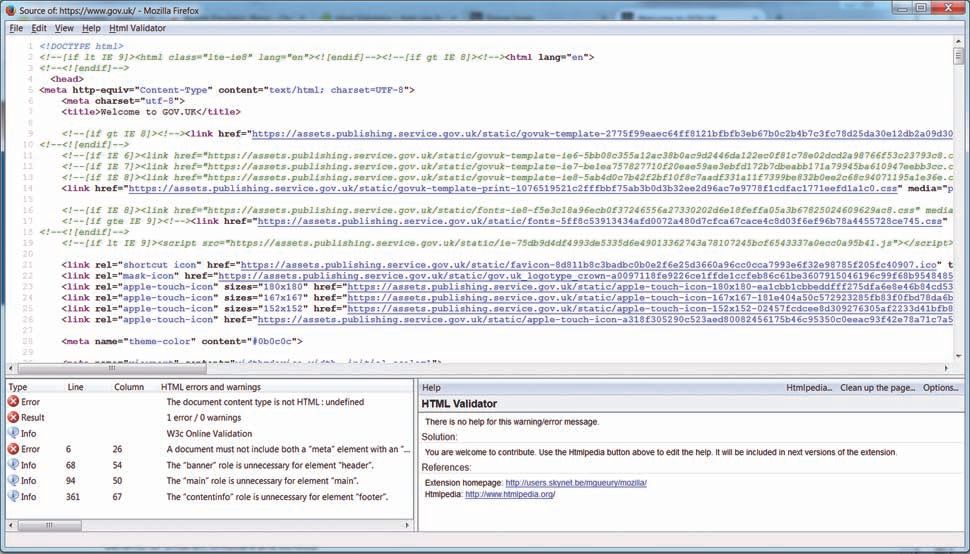Image resolution: width=970 pixels, height=554 pixels.
Task: Click the Clean up the page... button
Action: 877,388
